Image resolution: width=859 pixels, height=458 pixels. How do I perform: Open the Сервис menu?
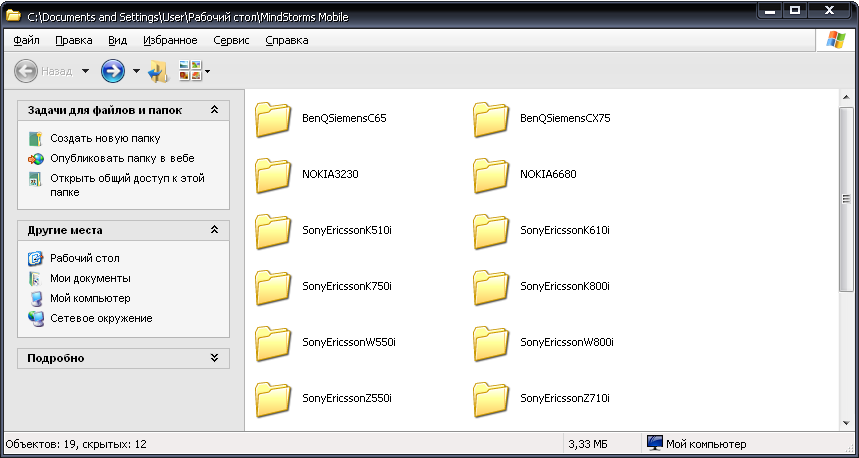click(231, 41)
